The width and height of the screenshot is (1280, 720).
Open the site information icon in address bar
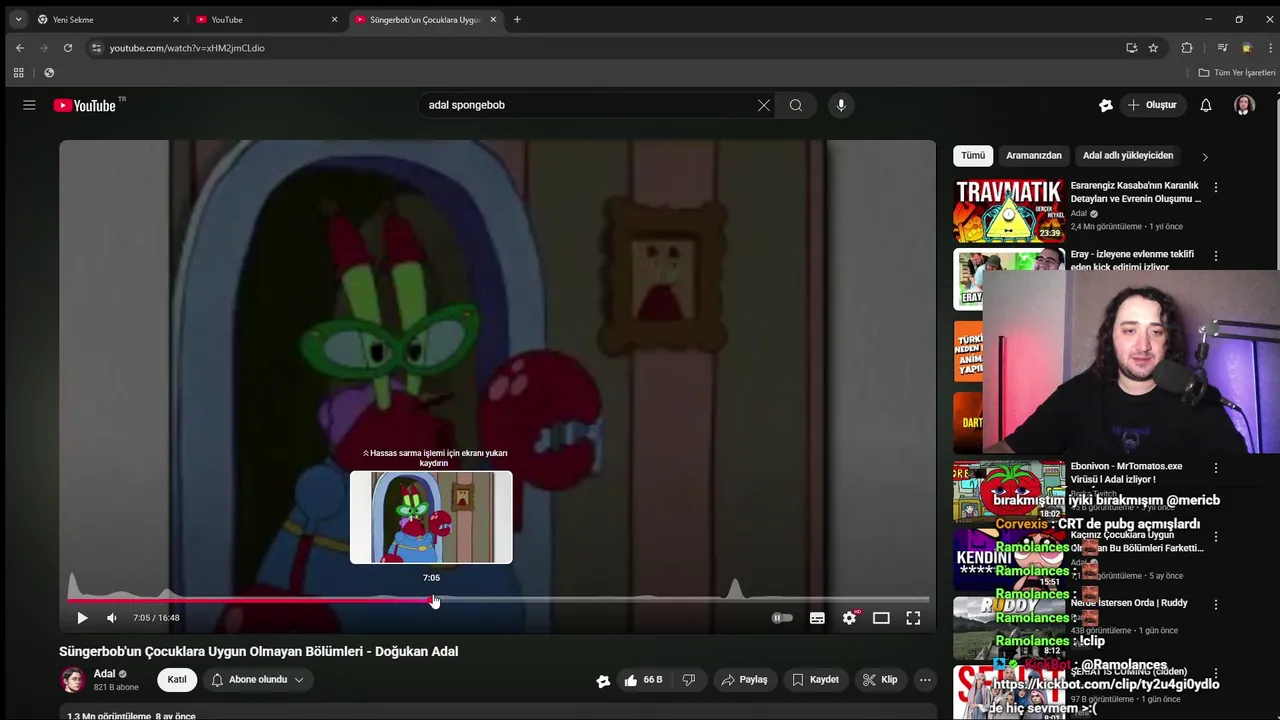[x=96, y=48]
